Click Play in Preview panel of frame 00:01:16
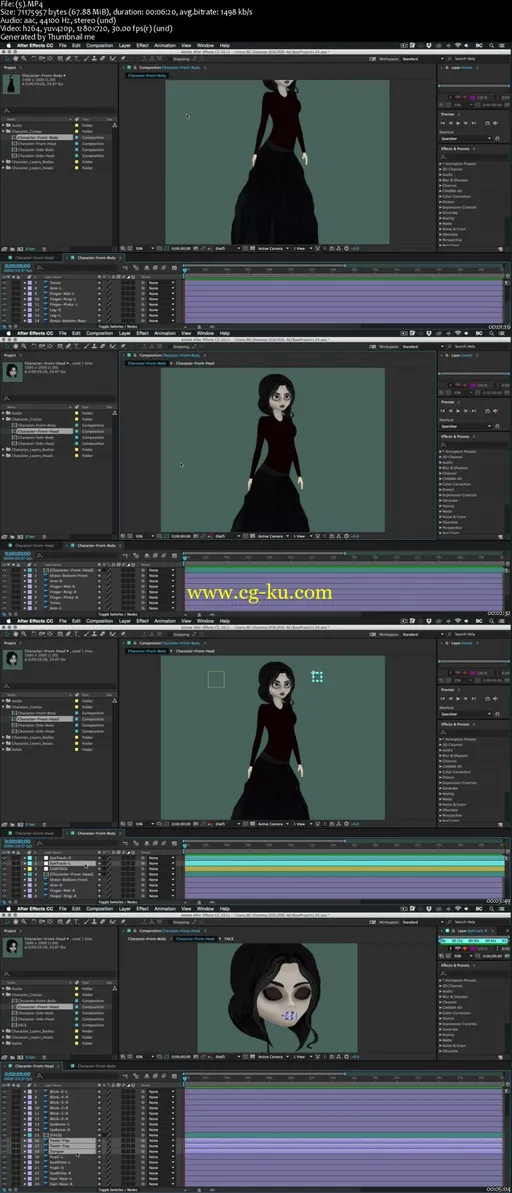Screen dimensions: 512x1193 (x=457, y=122)
